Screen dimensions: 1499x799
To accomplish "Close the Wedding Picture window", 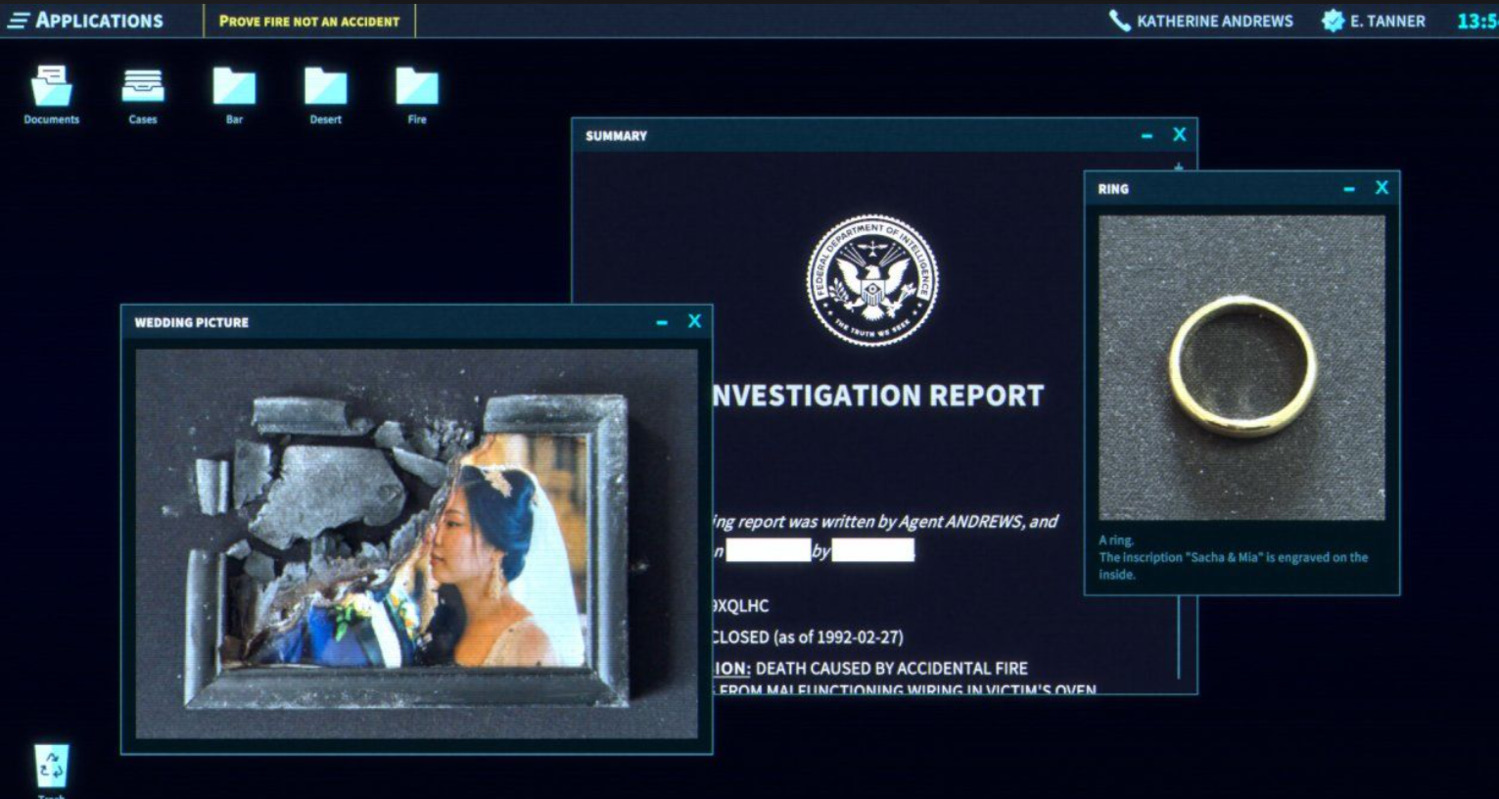I will point(694,322).
